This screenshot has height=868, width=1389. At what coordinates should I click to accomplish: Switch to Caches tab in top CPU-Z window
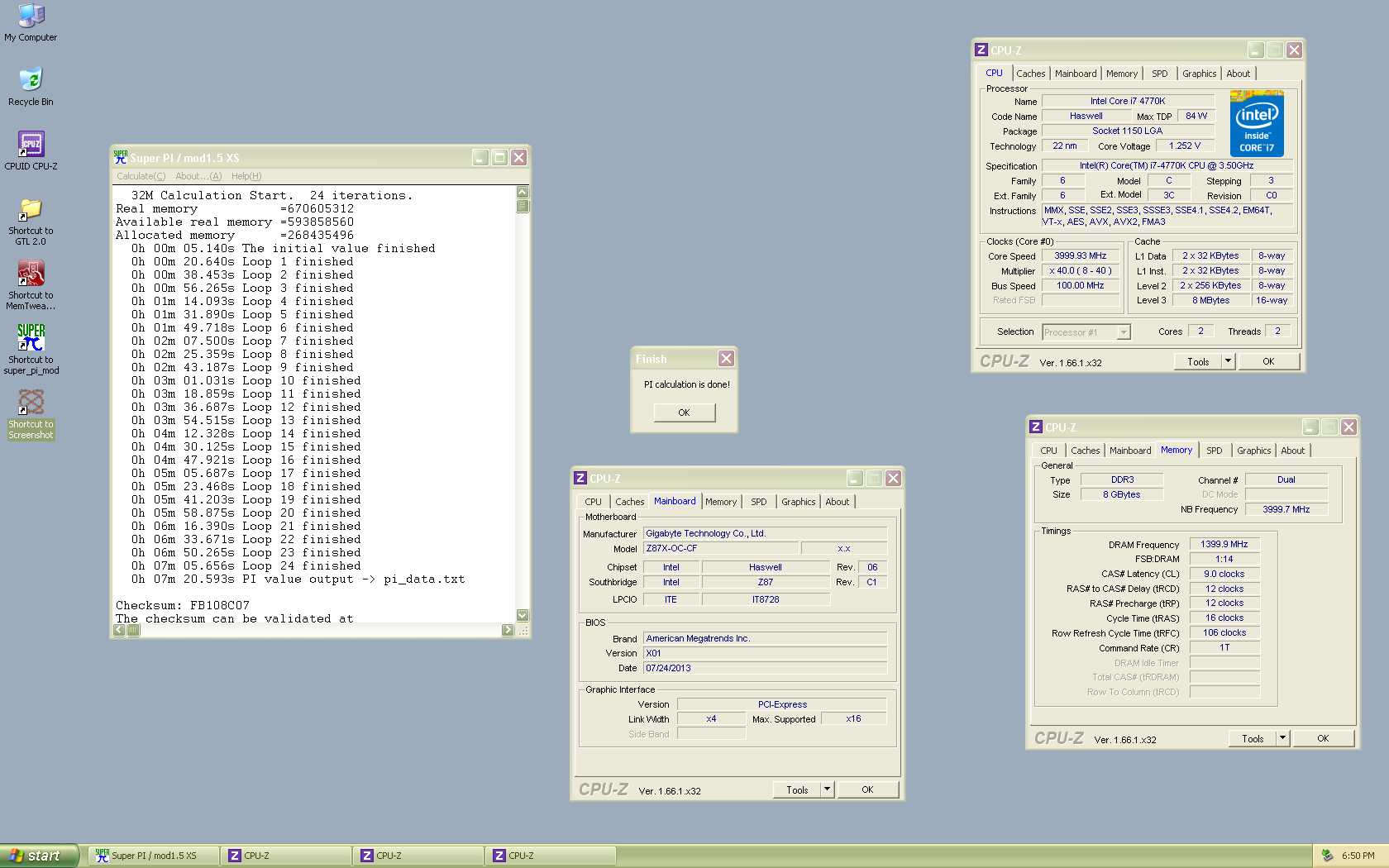[1031, 74]
